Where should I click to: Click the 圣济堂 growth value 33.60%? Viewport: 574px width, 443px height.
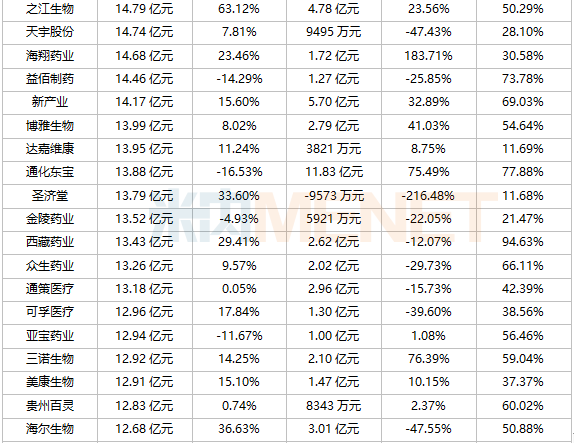point(239,196)
